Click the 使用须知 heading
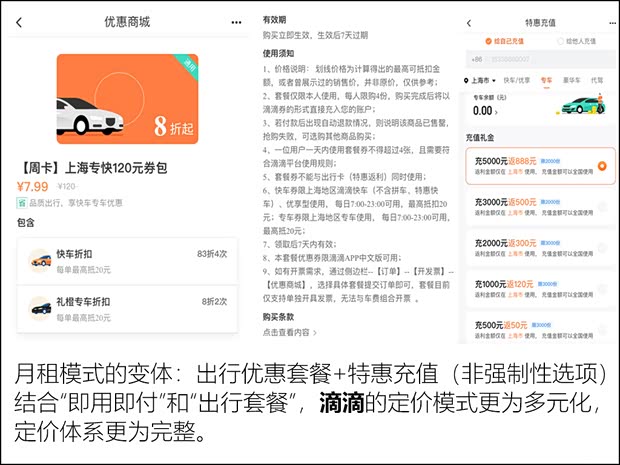The width and height of the screenshot is (620, 465). coord(278,53)
